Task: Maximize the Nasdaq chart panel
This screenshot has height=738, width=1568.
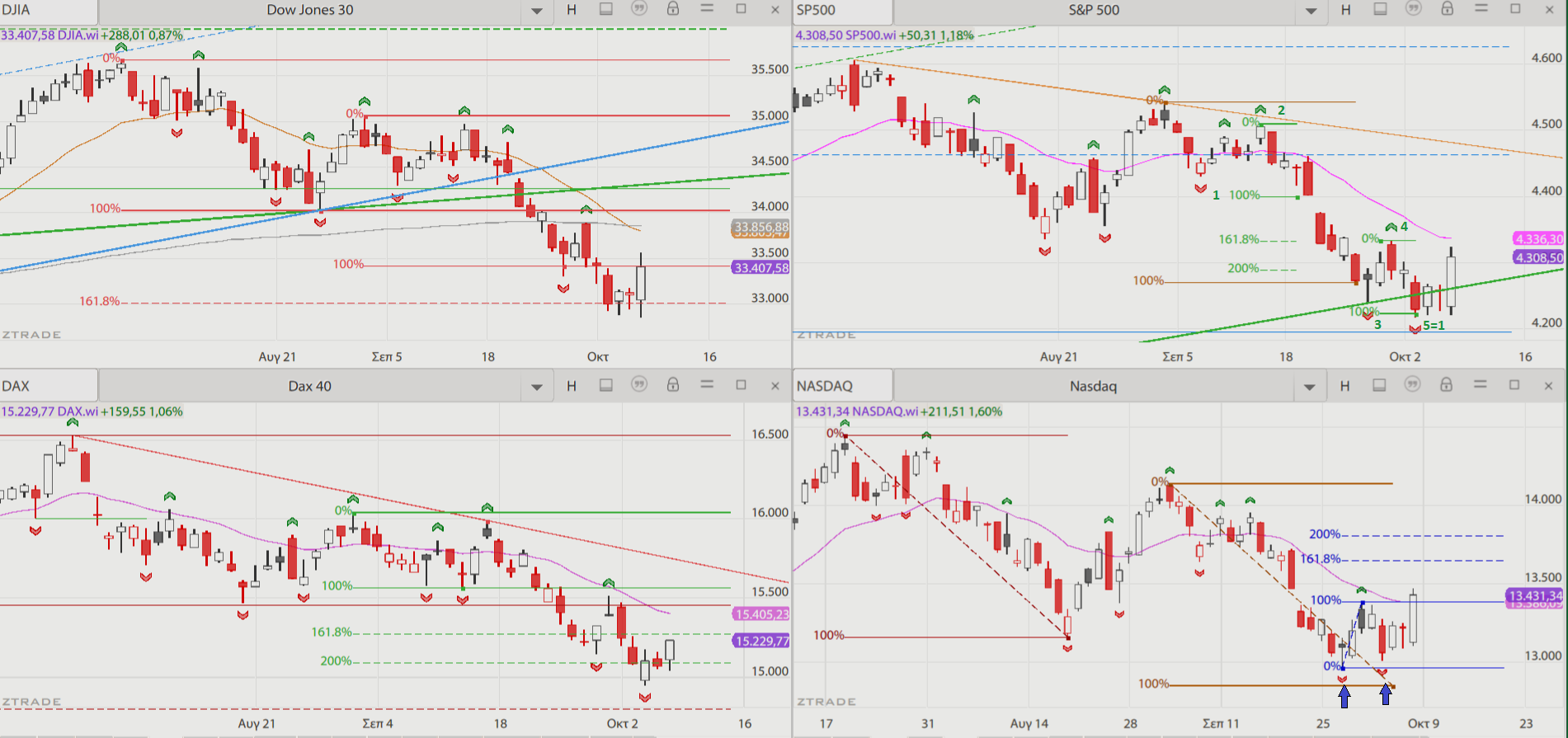Action: click(1514, 385)
